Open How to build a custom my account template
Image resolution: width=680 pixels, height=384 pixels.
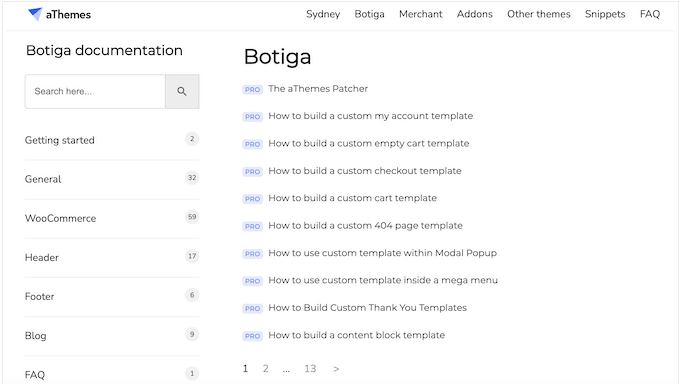pos(370,116)
